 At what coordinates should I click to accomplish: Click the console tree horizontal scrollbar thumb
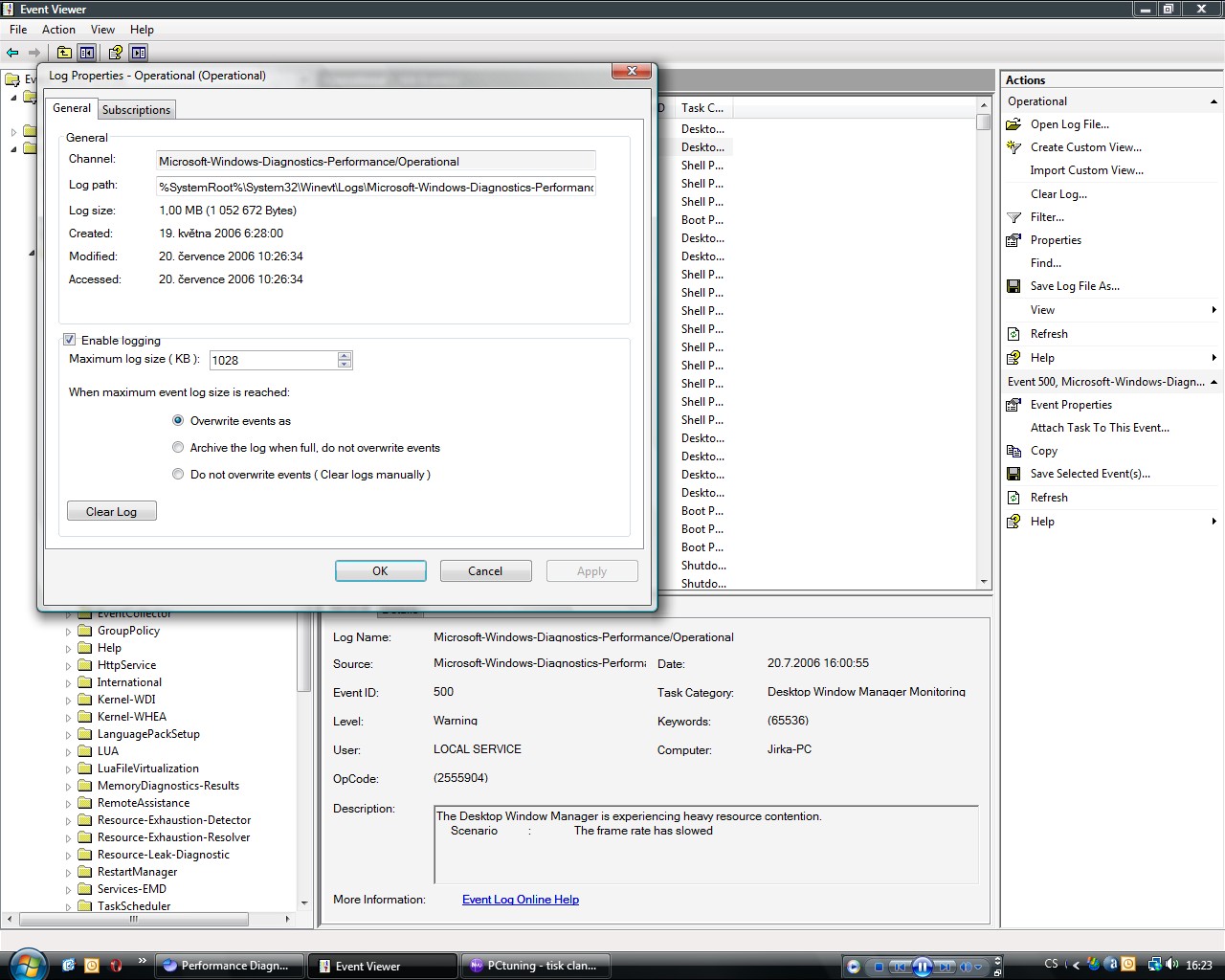point(134,919)
